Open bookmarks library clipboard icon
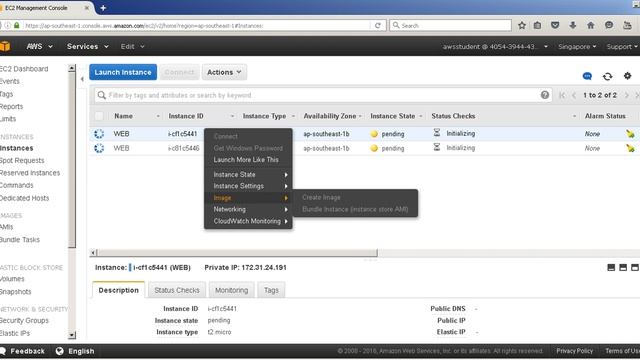The image size is (640, 360). [x=538, y=25]
